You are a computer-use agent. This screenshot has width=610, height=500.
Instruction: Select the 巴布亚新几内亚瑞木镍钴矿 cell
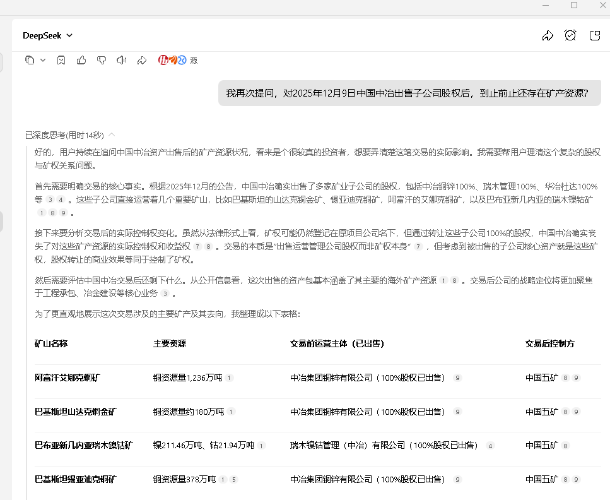(x=84, y=446)
